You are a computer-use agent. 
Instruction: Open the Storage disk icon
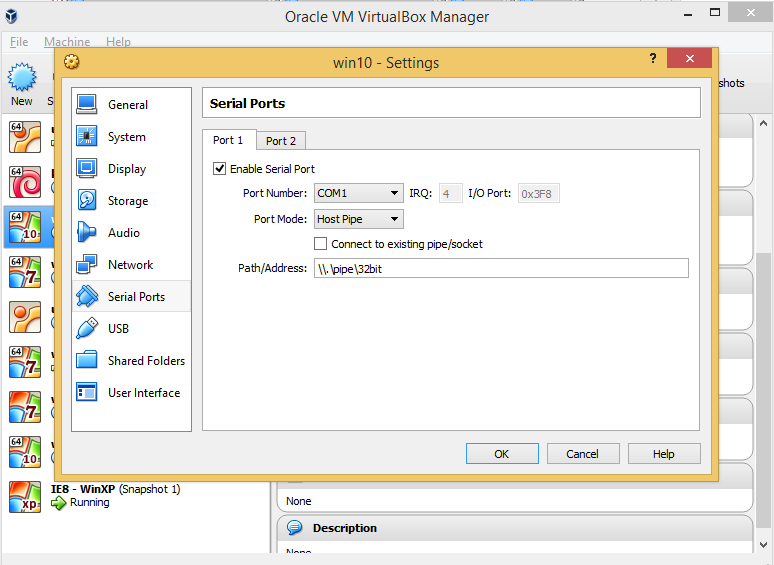(x=87, y=200)
